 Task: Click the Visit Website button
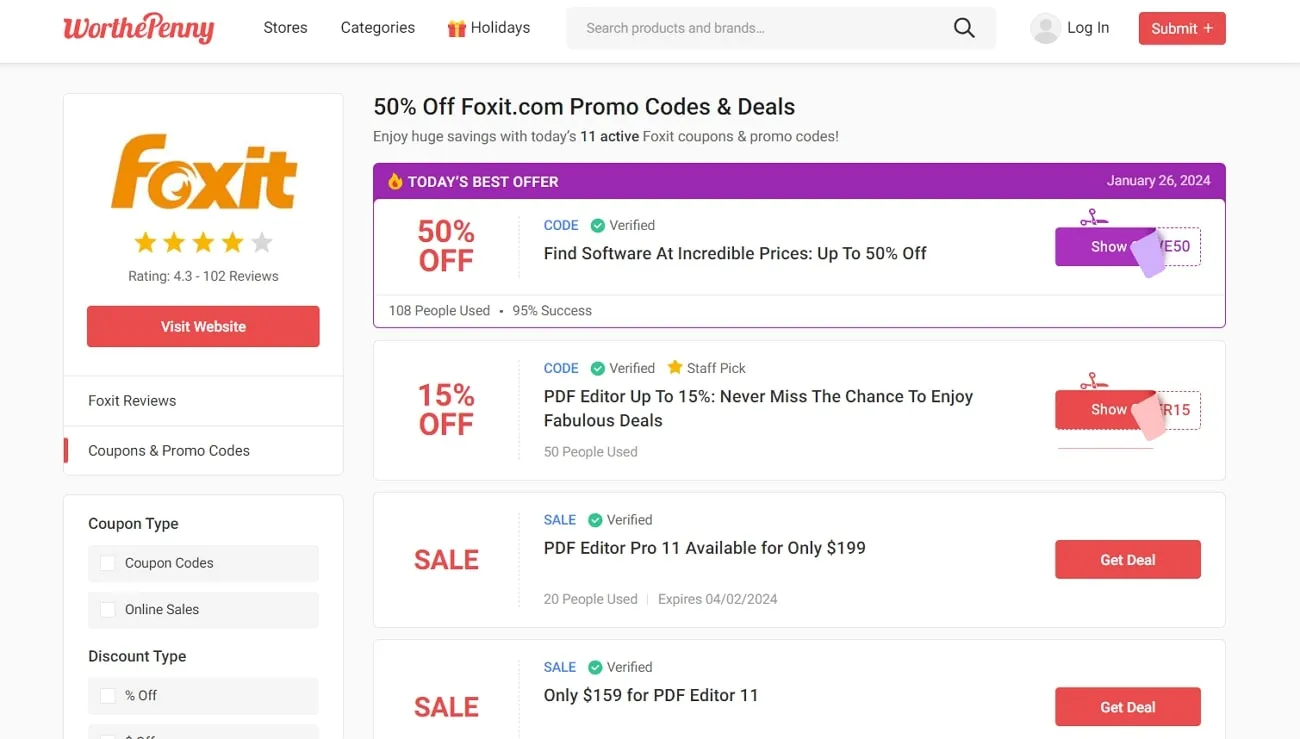[203, 326]
